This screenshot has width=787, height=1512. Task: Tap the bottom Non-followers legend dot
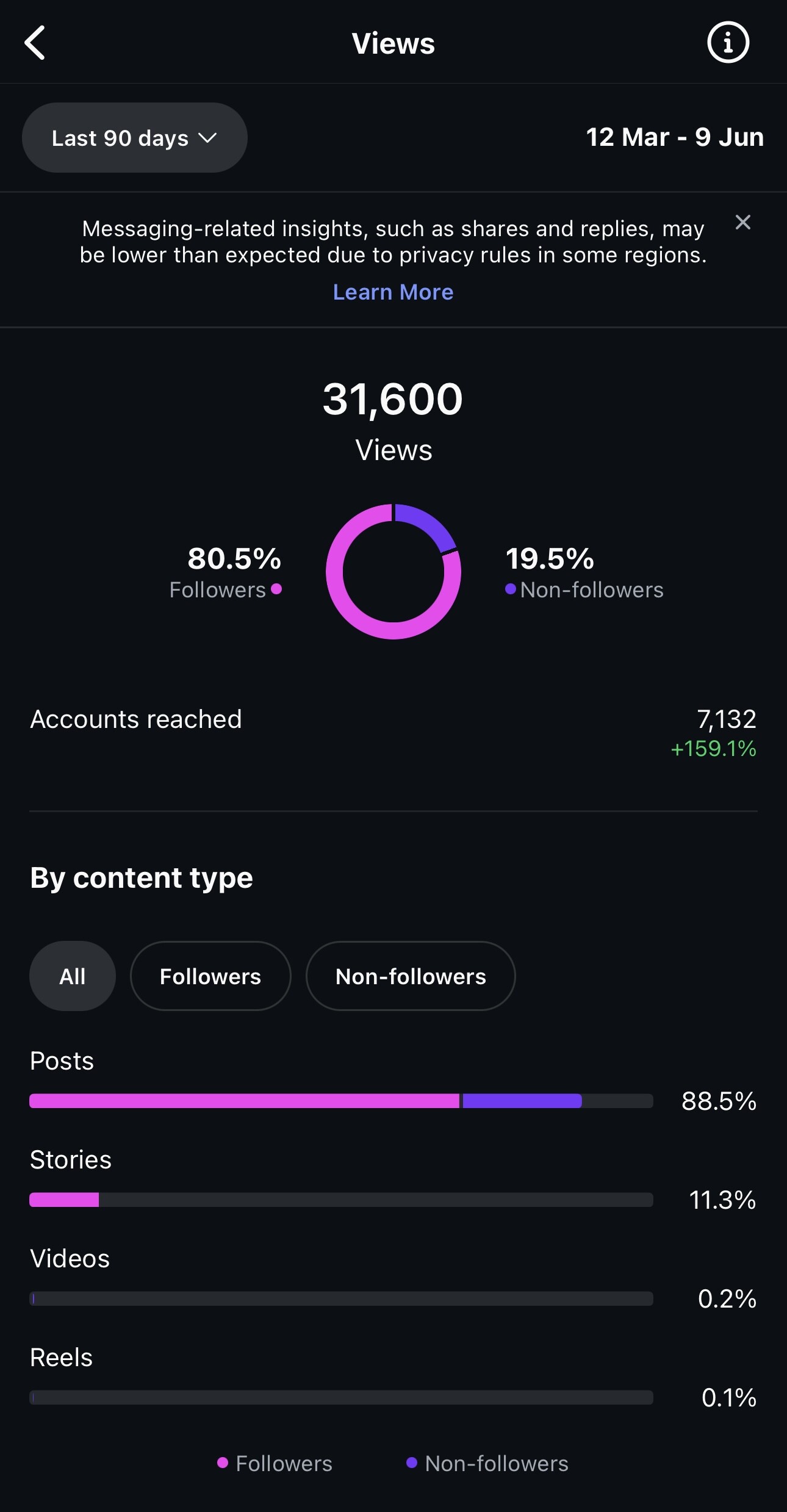[412, 1463]
